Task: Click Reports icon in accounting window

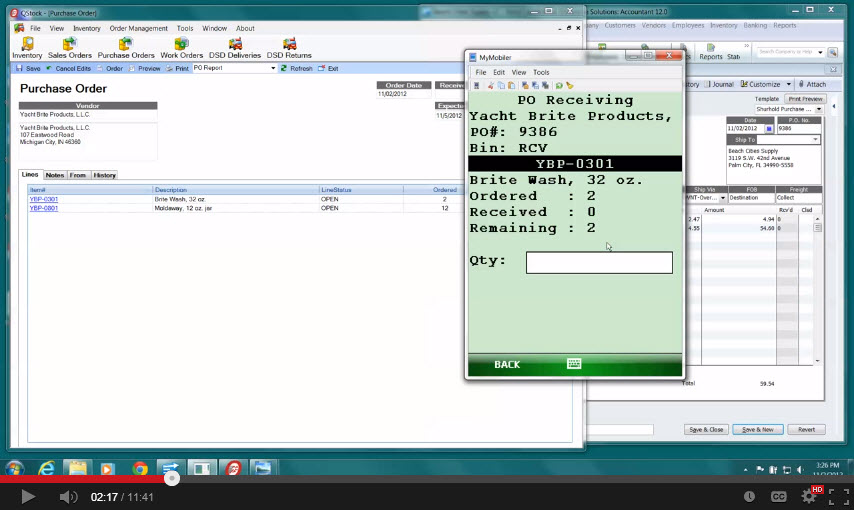Action: [711, 52]
